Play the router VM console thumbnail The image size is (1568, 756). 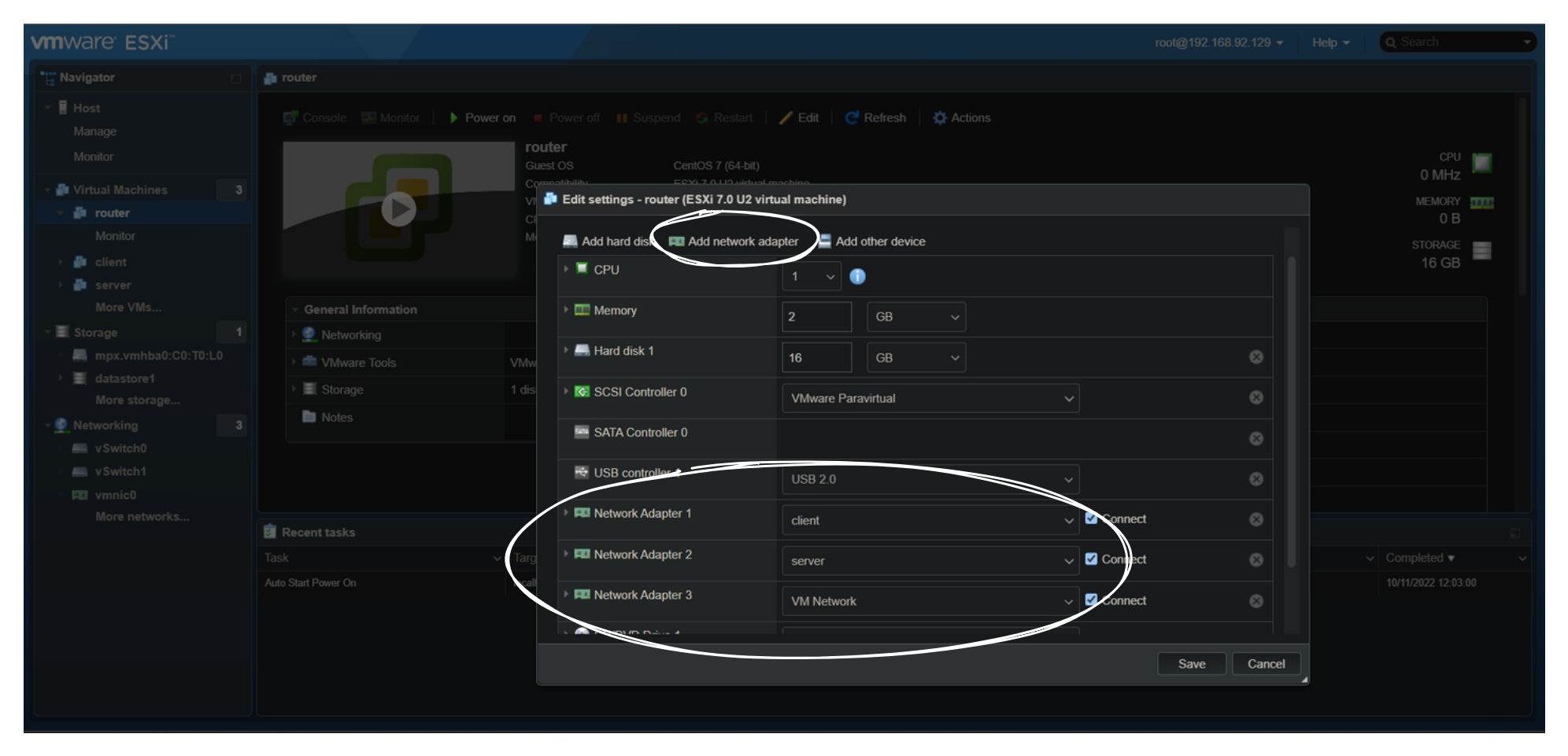(398, 209)
